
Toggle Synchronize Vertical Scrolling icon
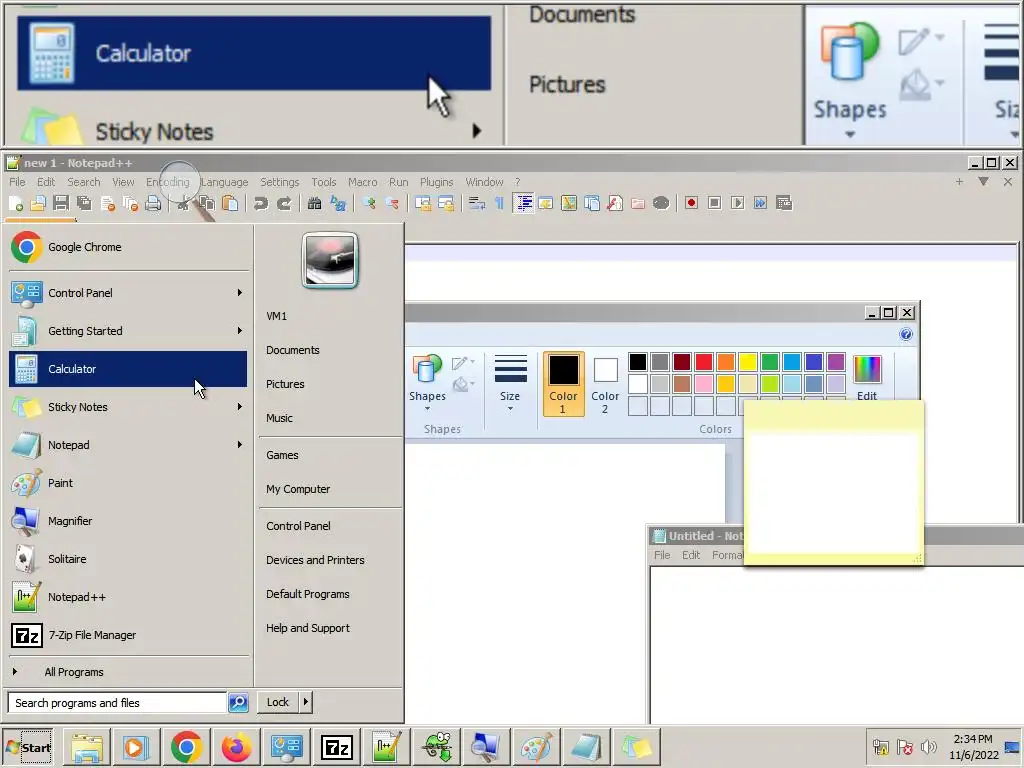pyautogui.click(x=423, y=204)
